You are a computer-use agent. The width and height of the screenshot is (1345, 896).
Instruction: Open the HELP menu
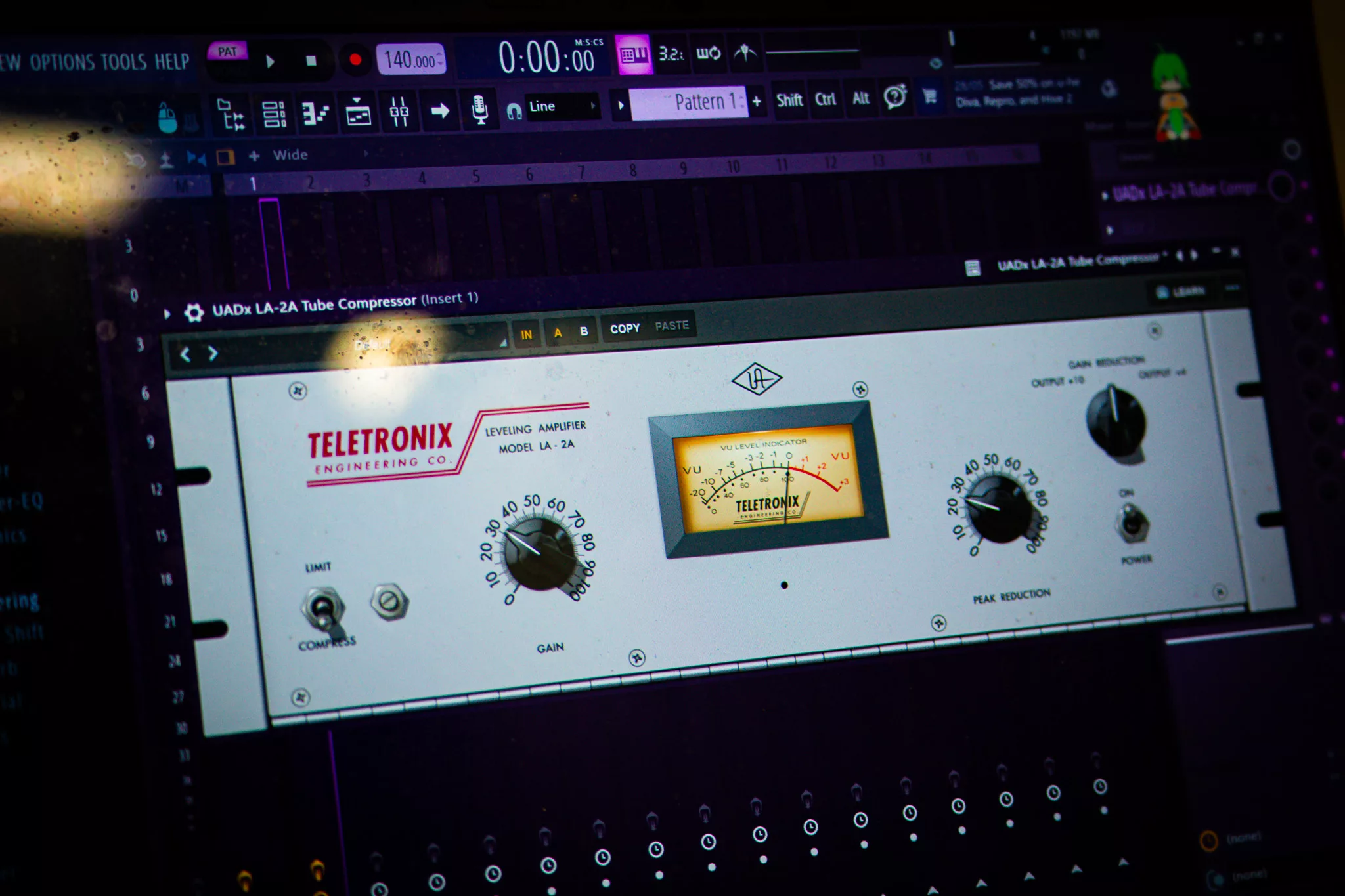pos(172,62)
